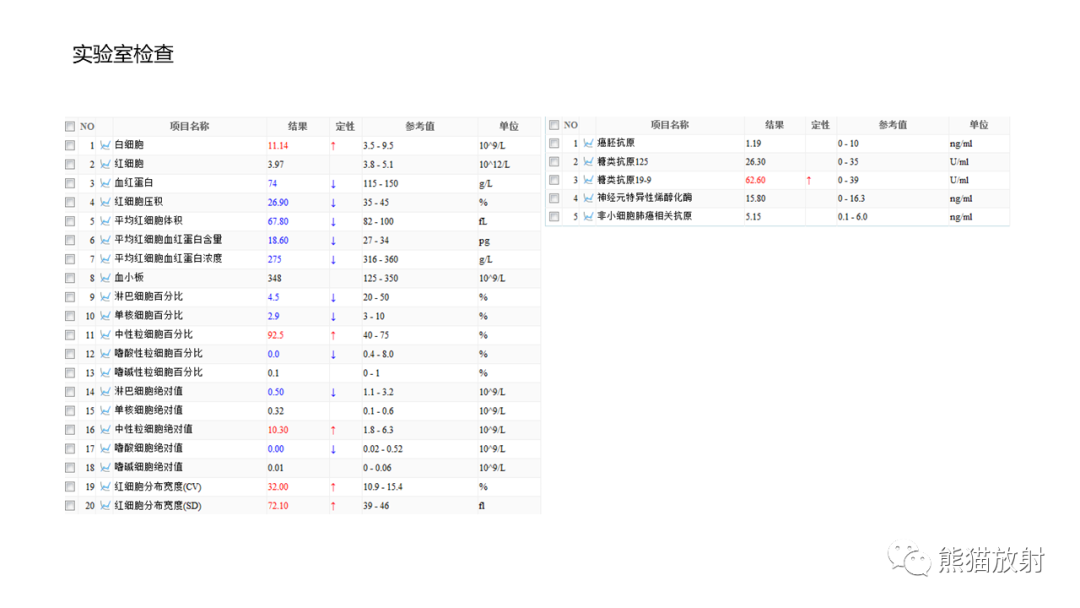Open trend chart icon for 嗜碱细胞绝对值
The width and height of the screenshot is (1080, 608).
[x=105, y=467]
